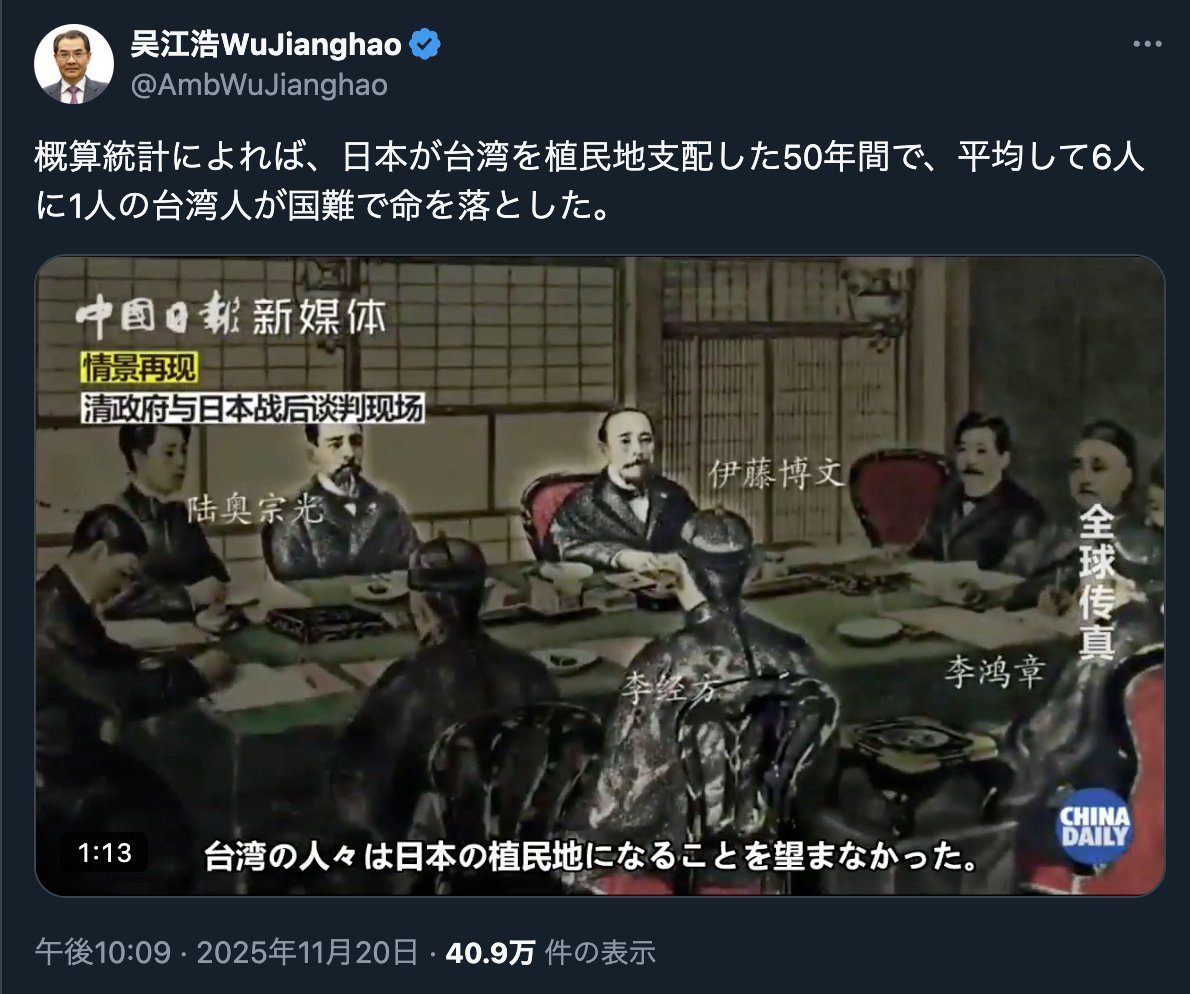Click the 全球传真 vertical text
This screenshot has width=1190, height=994.
tap(1097, 582)
